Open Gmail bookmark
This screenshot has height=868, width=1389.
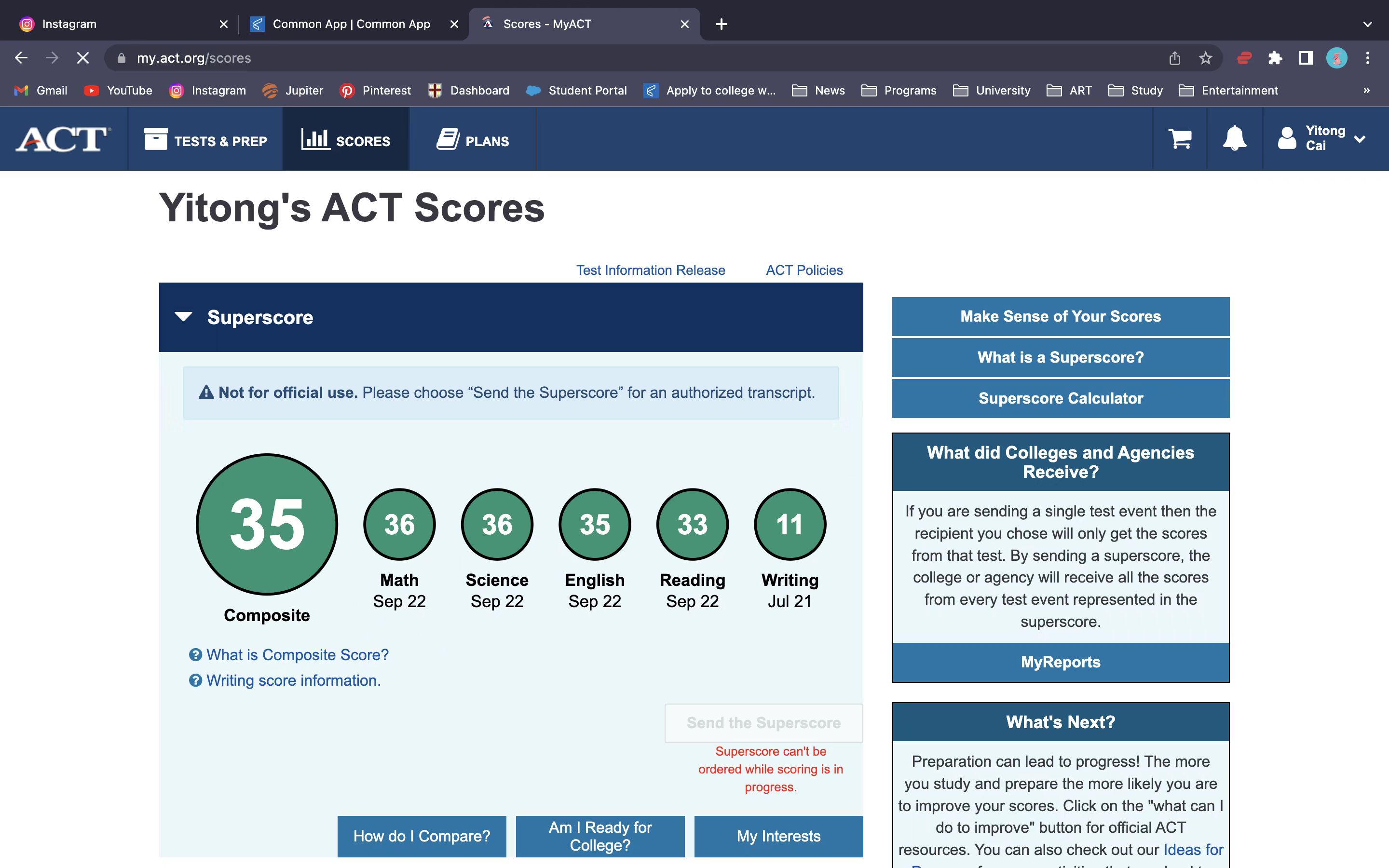[41, 91]
